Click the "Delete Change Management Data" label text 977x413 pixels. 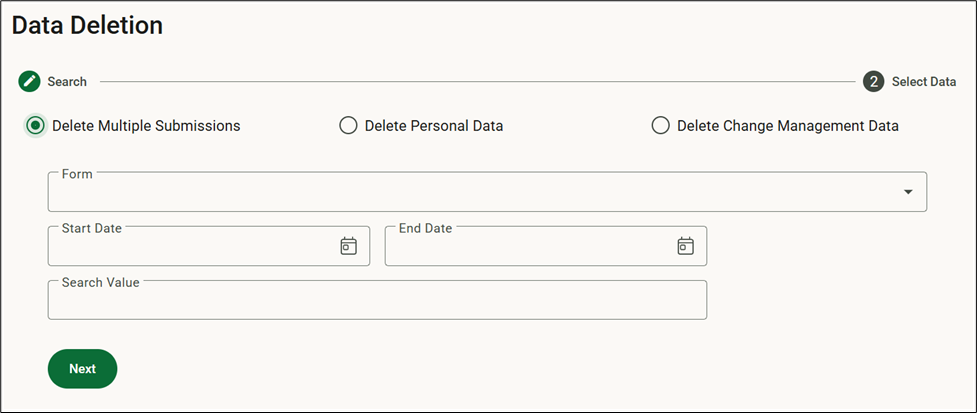click(788, 126)
